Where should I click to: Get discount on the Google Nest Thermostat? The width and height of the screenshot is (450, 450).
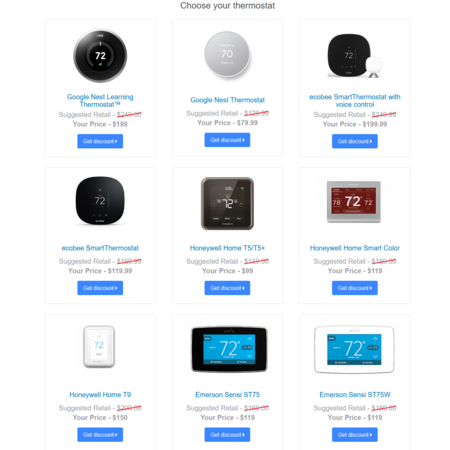227,140
